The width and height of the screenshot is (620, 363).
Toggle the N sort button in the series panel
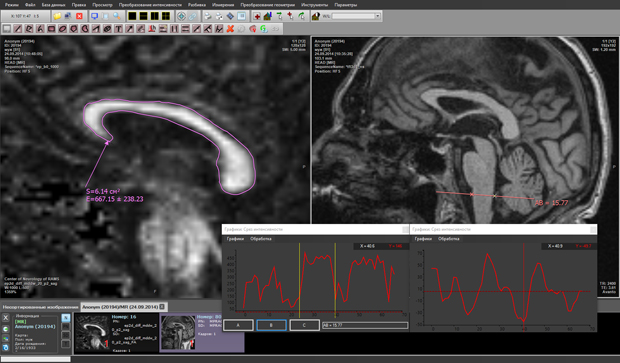66,318
